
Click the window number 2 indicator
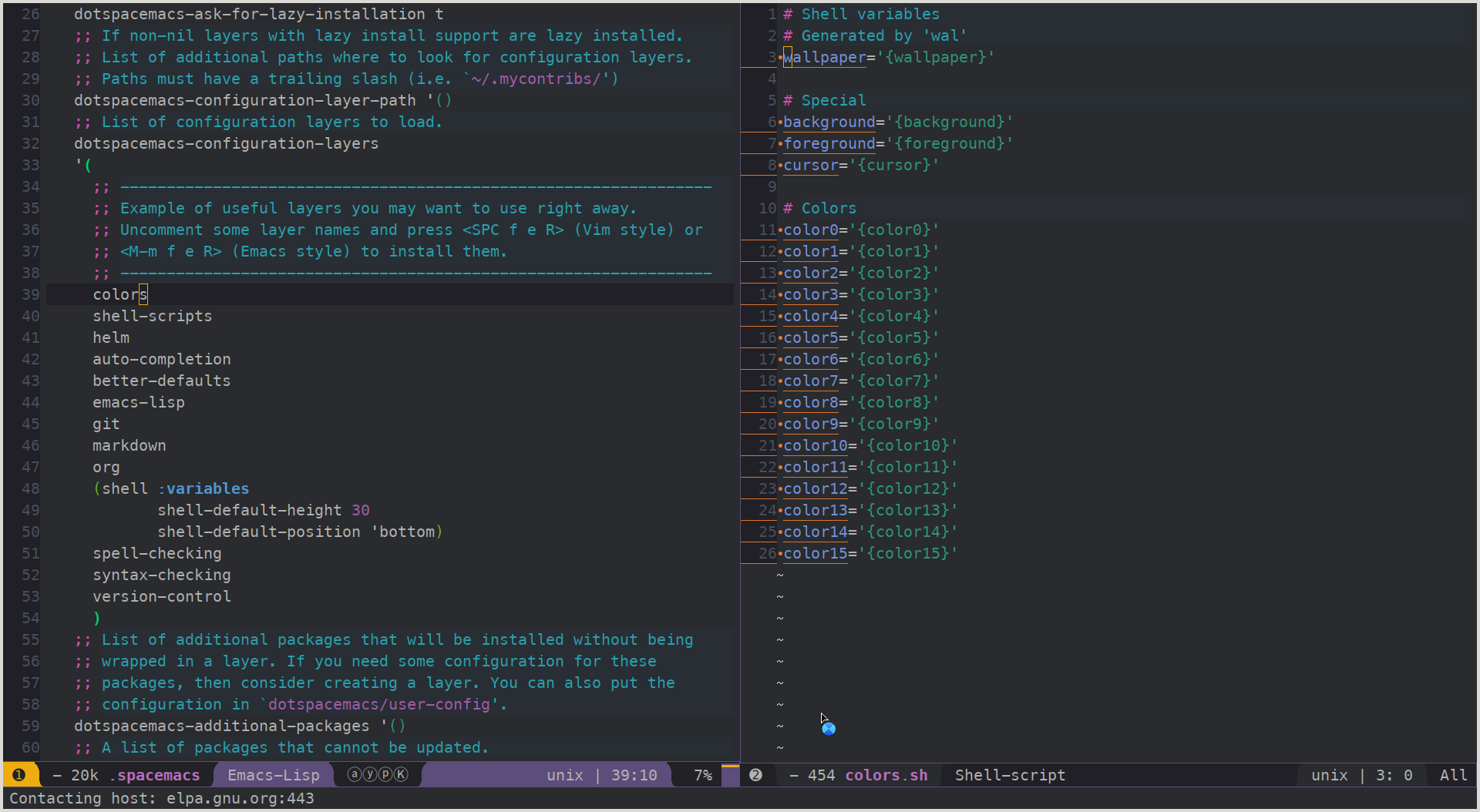(x=756, y=775)
